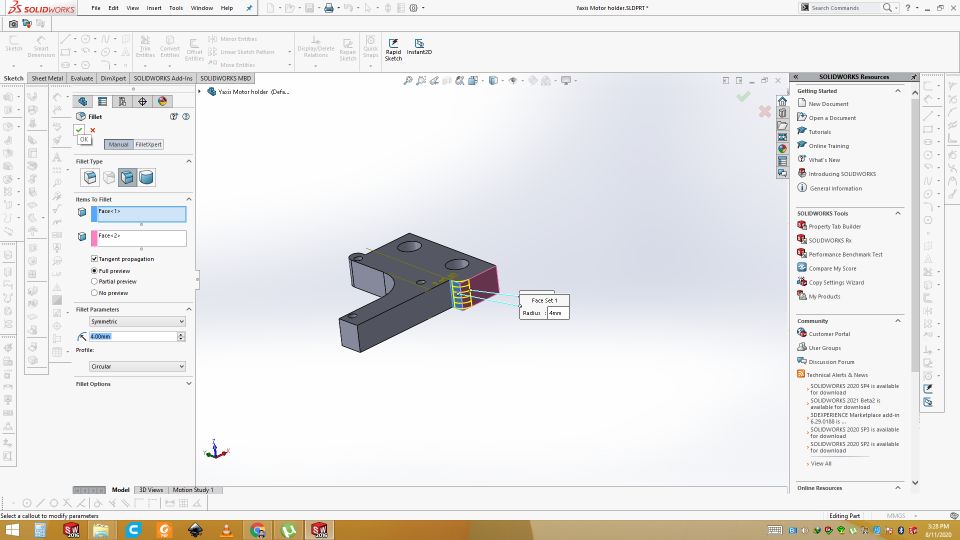Accept with confirmation corner green check
The image size is (960, 540).
743,97
